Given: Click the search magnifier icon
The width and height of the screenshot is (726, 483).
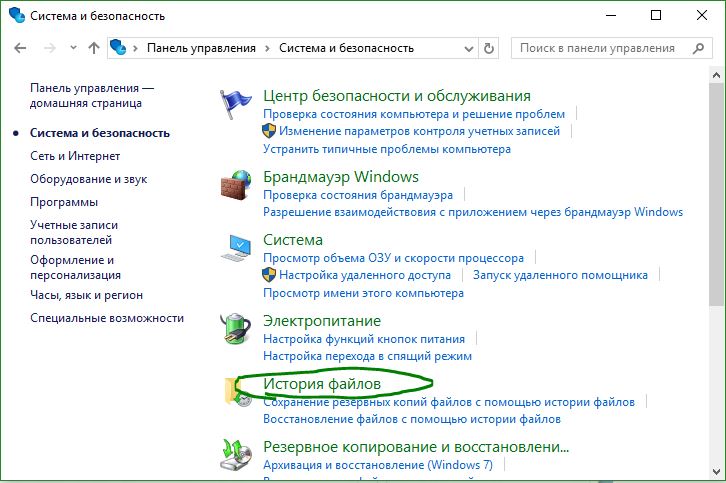Looking at the screenshot, I should point(698,48).
